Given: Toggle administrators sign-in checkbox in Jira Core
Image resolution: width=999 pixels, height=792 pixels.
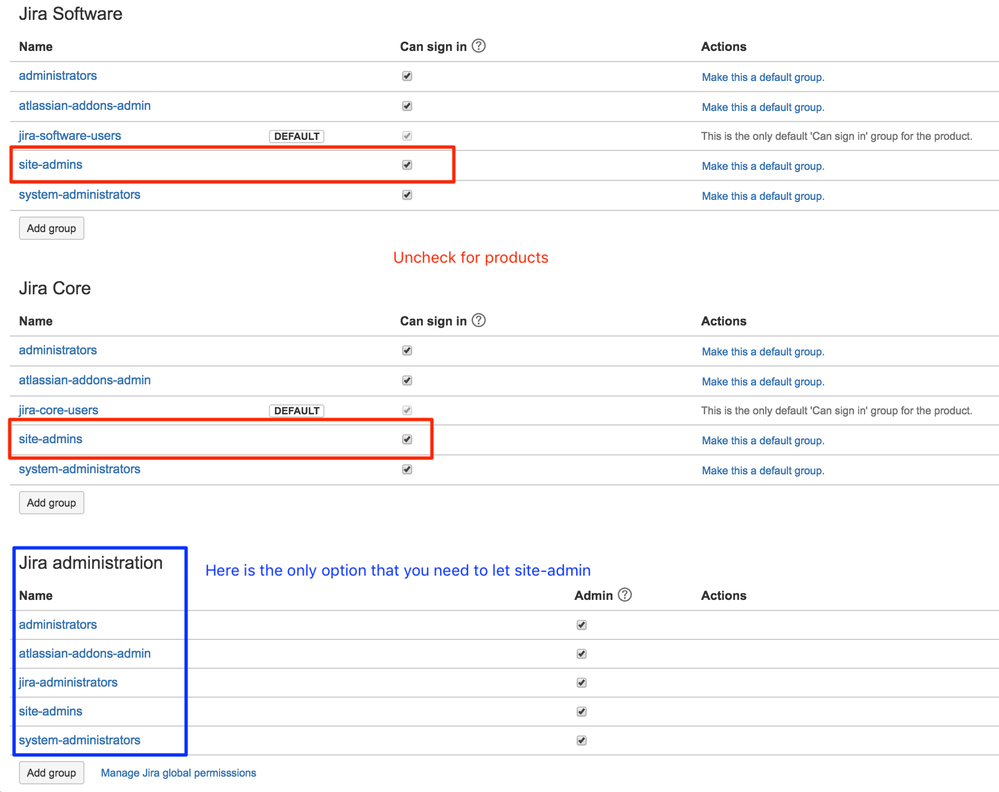Looking at the screenshot, I should 407,350.
